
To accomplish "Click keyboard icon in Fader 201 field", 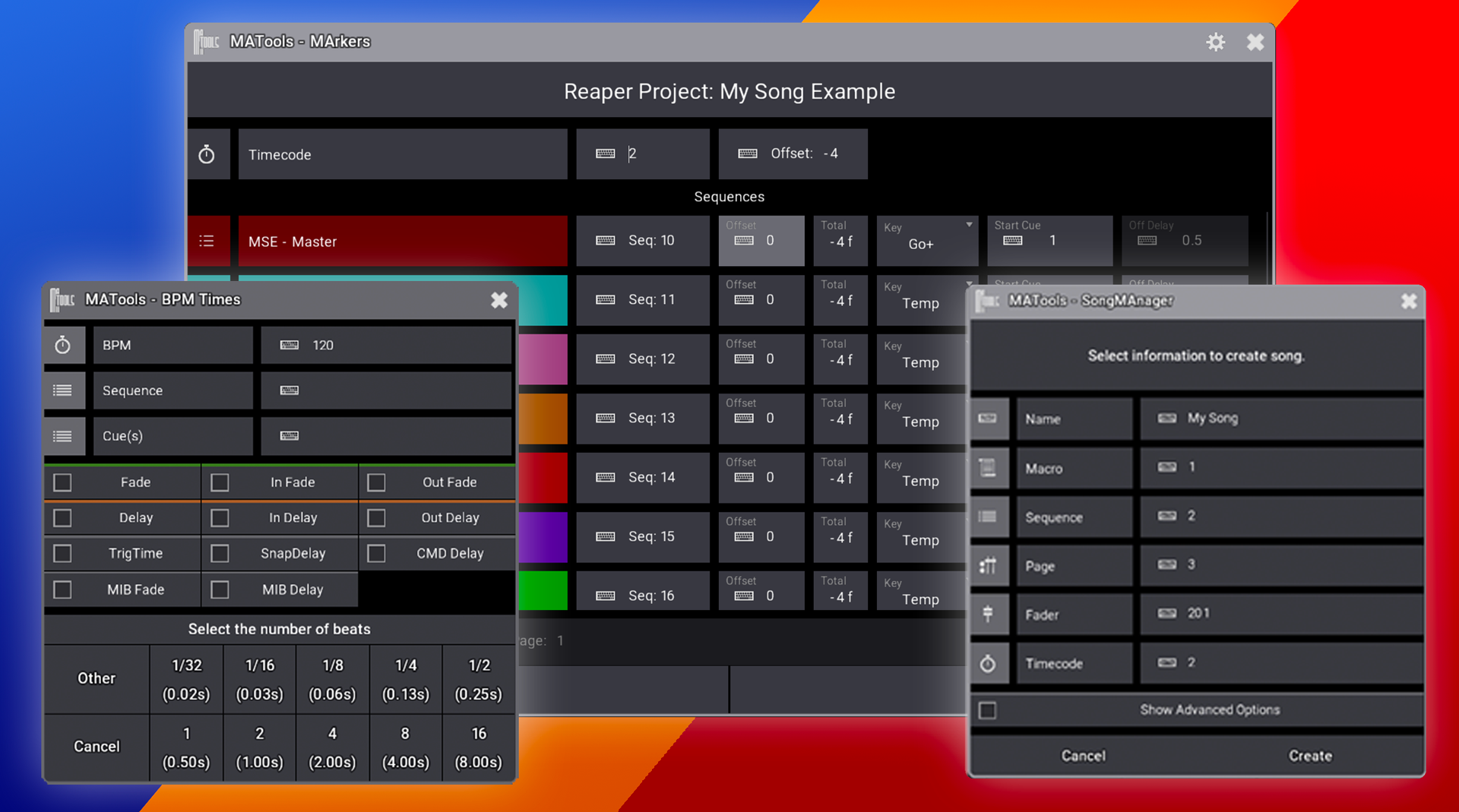I will coord(1167,613).
